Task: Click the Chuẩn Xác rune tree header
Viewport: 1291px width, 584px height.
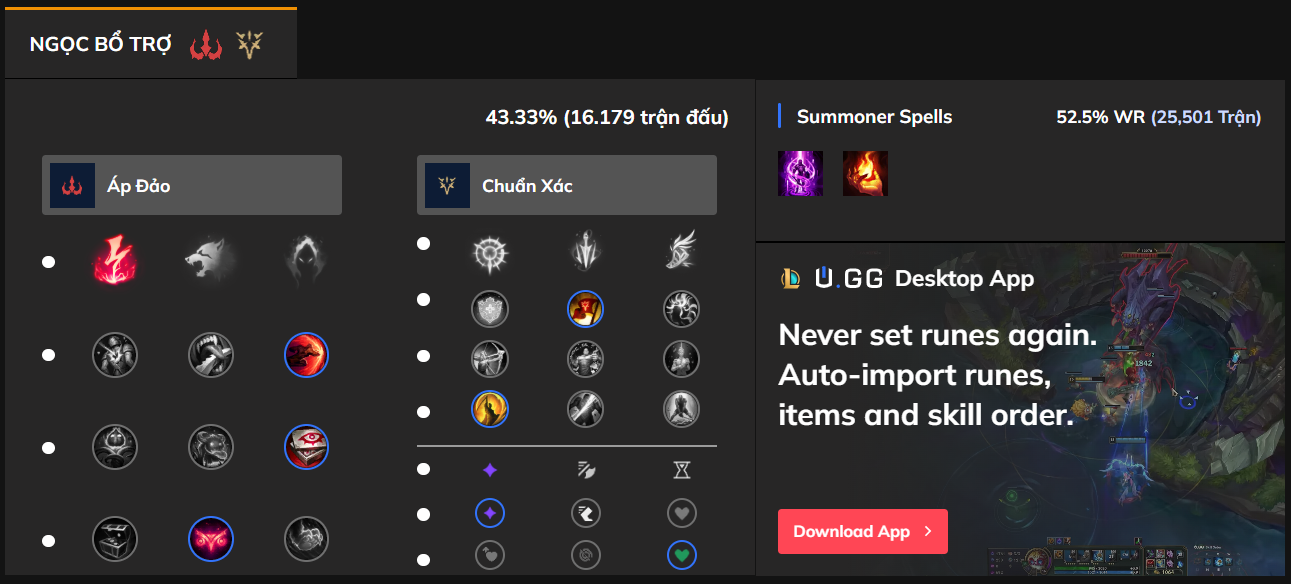Action: click(x=567, y=185)
